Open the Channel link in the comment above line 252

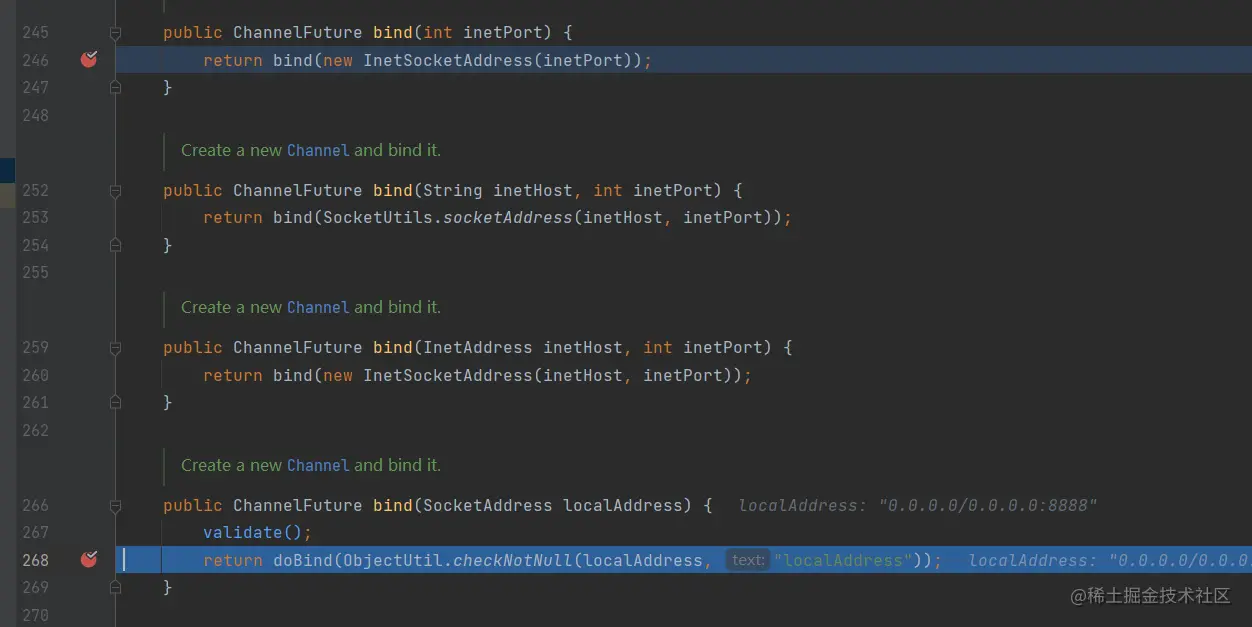318,150
